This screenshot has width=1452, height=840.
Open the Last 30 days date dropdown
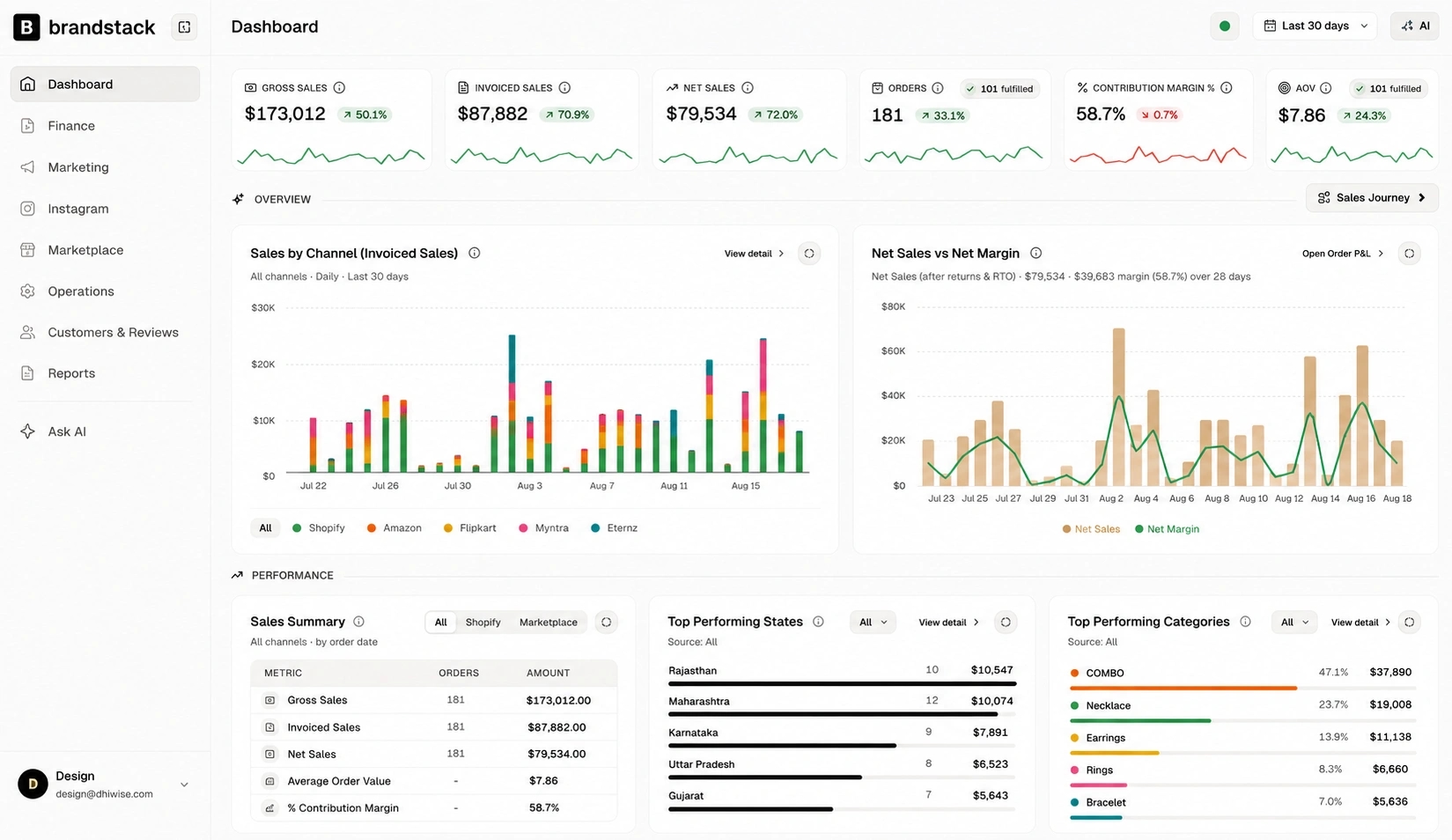pyautogui.click(x=1316, y=26)
